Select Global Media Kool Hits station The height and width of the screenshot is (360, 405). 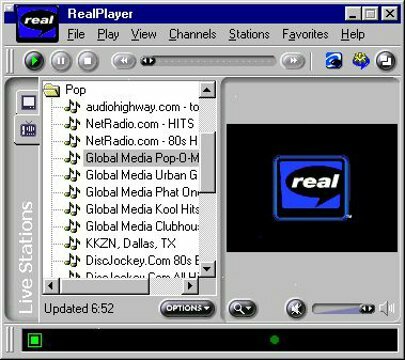142,209
